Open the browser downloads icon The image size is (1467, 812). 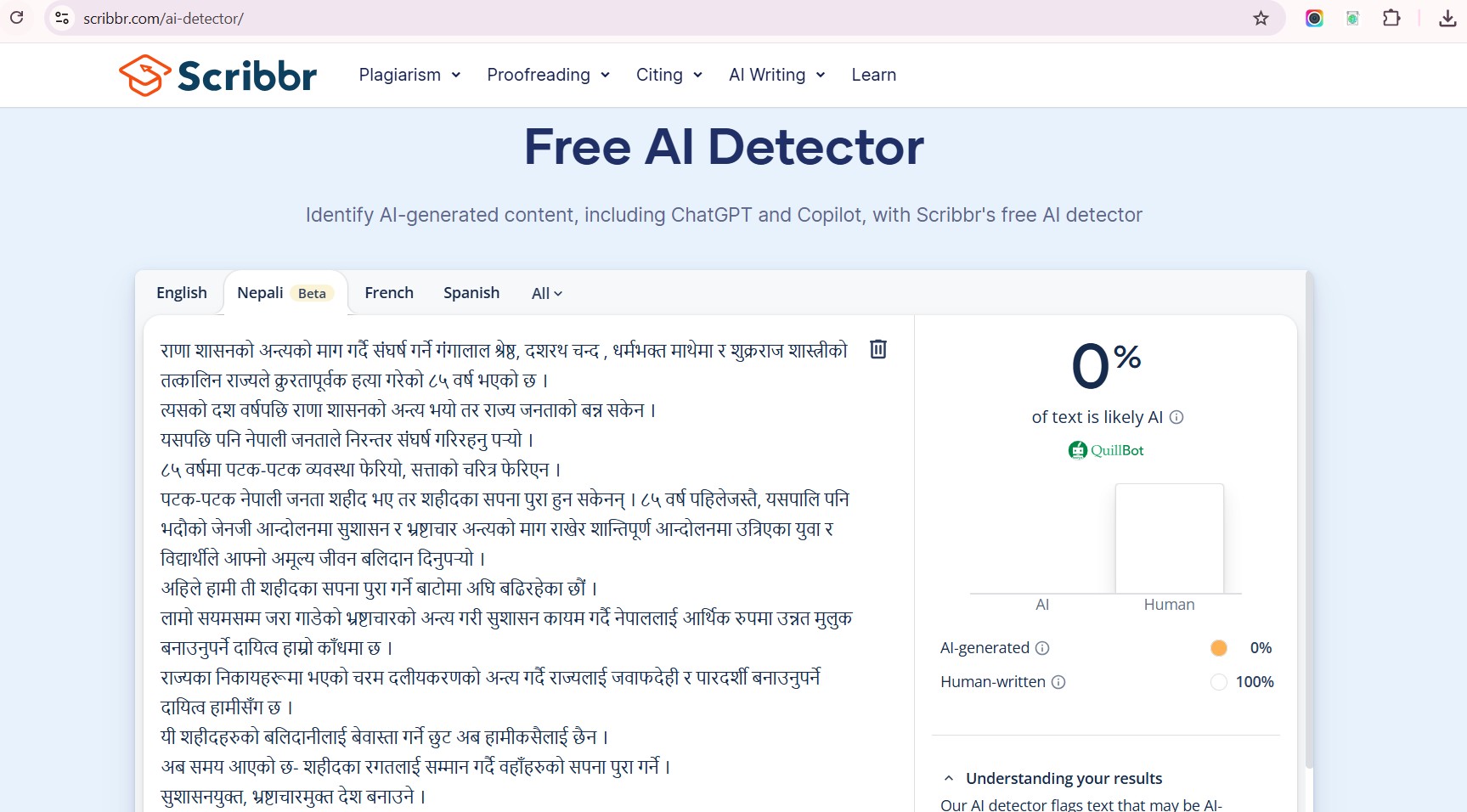1447,19
